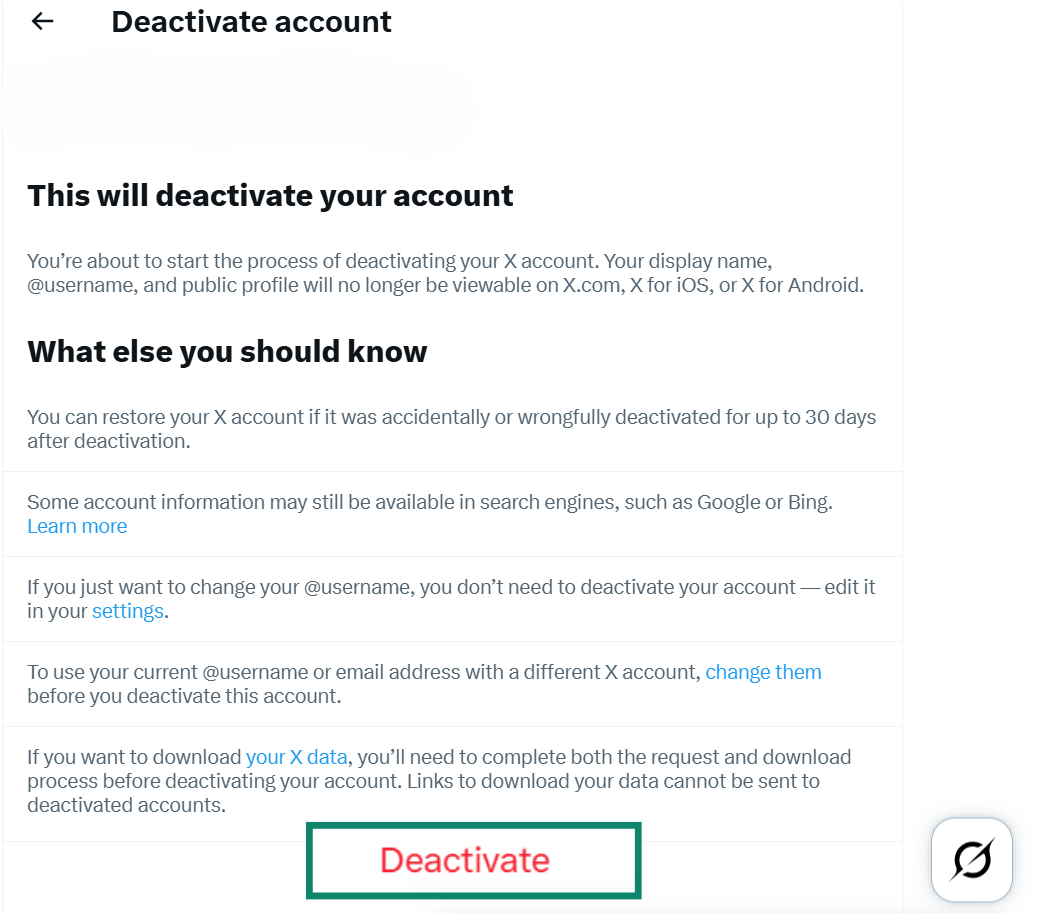This screenshot has width=1042, height=913.
Task: Select the "This will deactivate your account" heading
Action: tap(270, 195)
